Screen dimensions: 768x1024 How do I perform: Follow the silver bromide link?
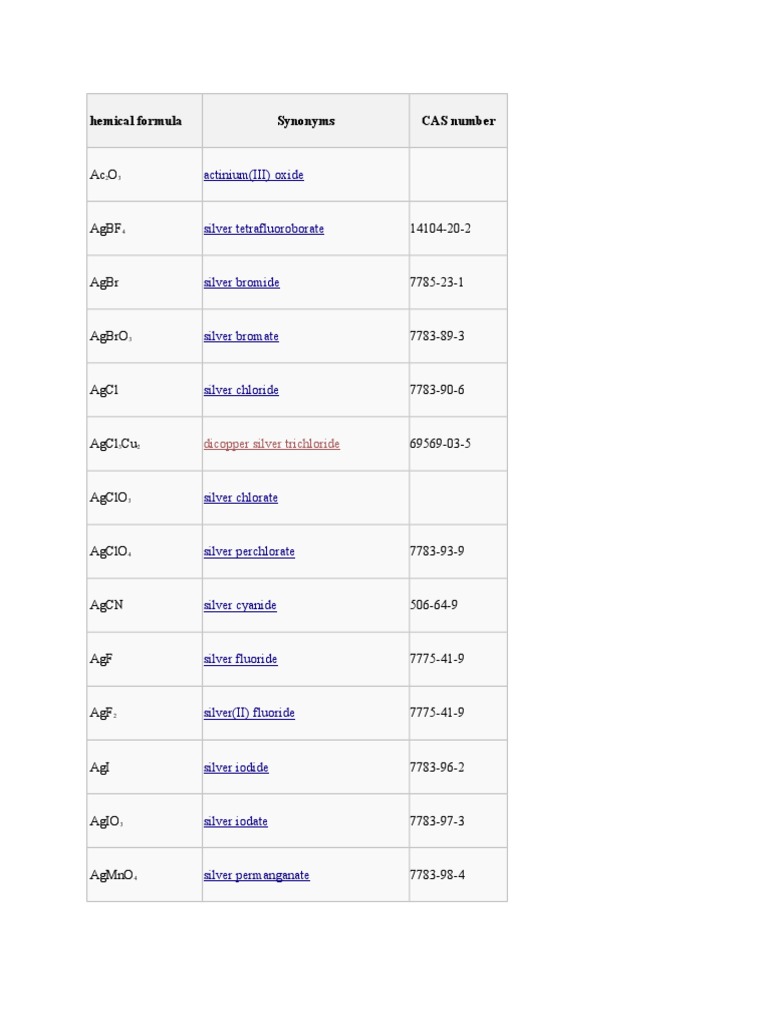point(241,283)
